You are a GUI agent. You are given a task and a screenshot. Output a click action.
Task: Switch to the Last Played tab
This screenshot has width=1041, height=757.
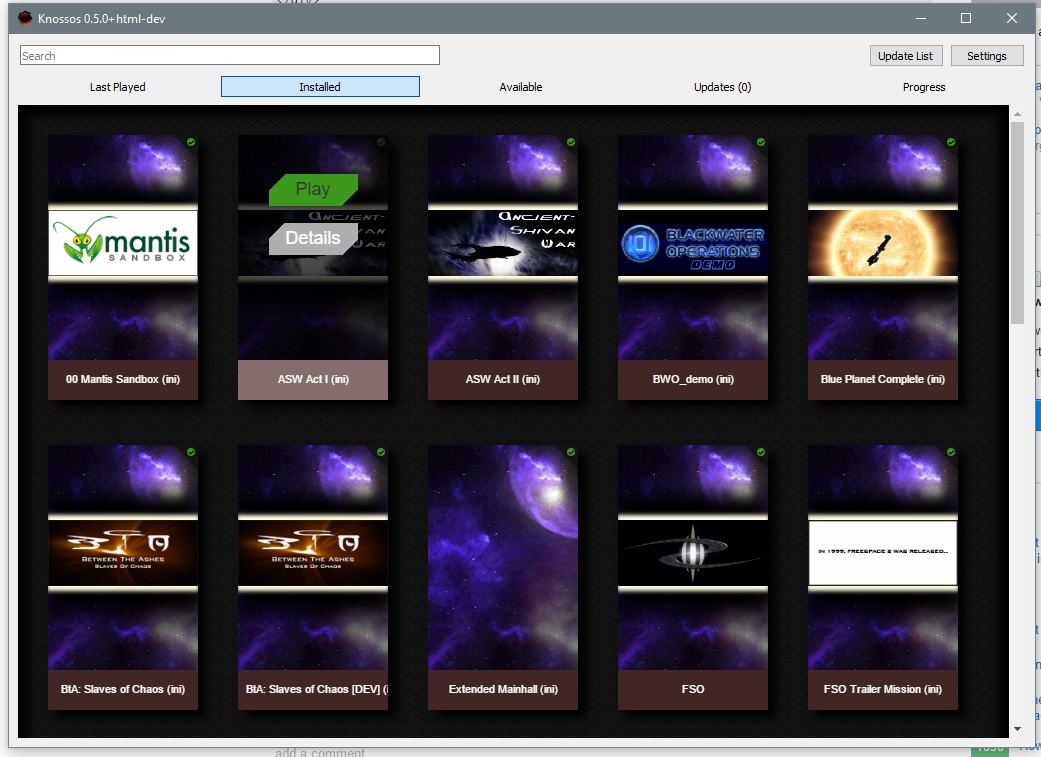pos(118,87)
